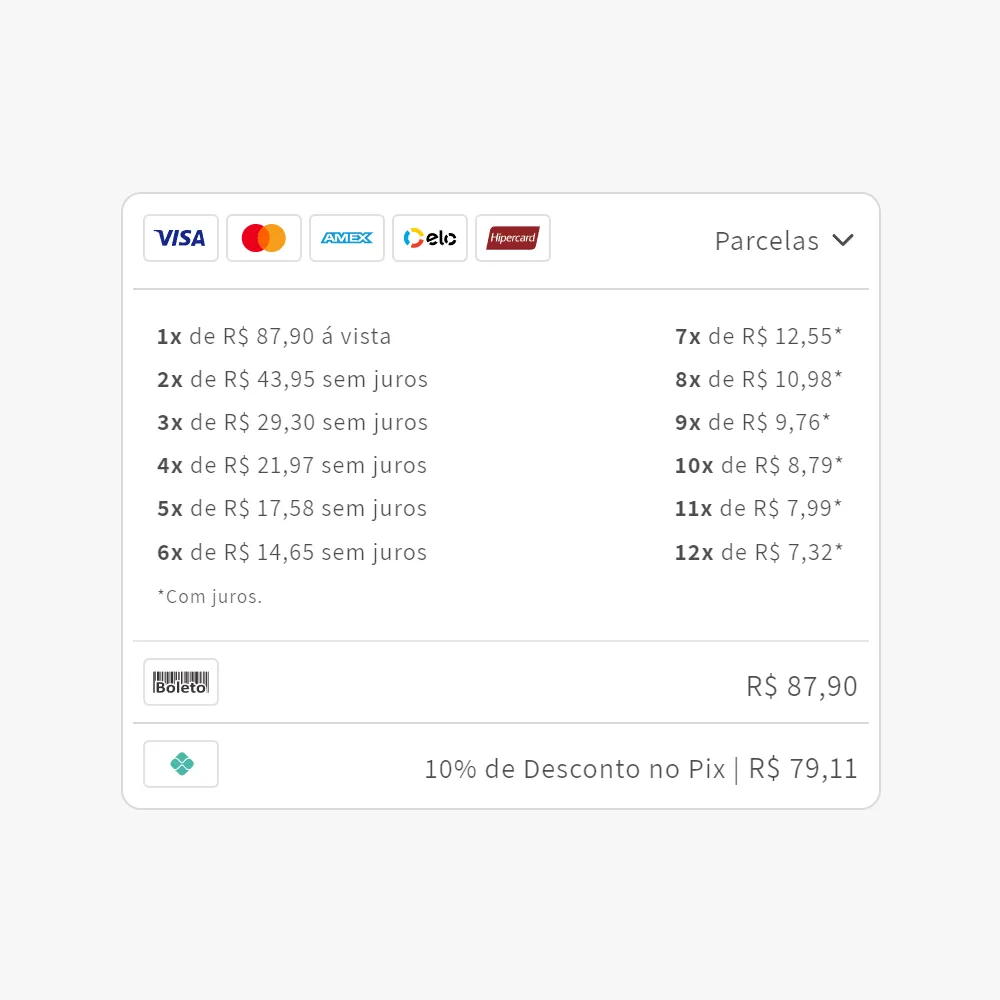
Task: Choose the Pix payment icon
Action: pos(180,763)
